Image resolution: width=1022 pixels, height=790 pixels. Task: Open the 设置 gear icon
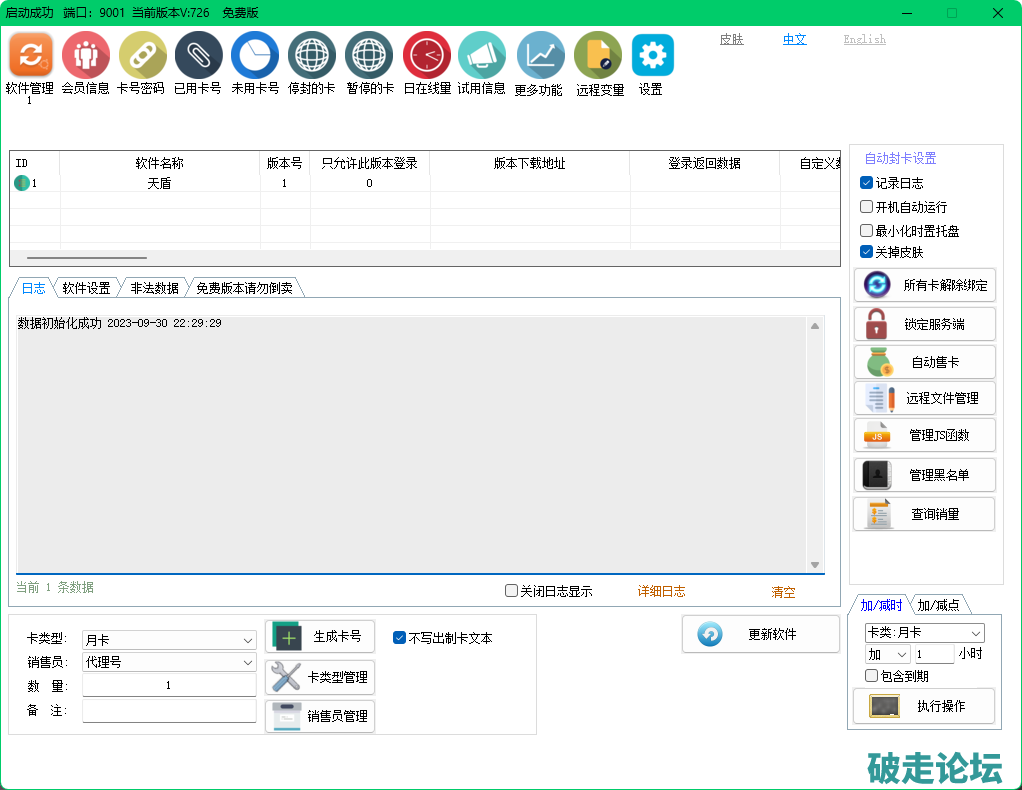[x=652, y=55]
